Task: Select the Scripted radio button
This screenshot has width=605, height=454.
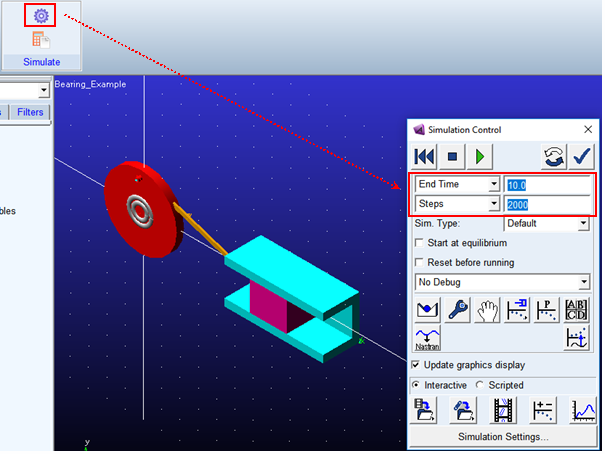Action: point(480,385)
